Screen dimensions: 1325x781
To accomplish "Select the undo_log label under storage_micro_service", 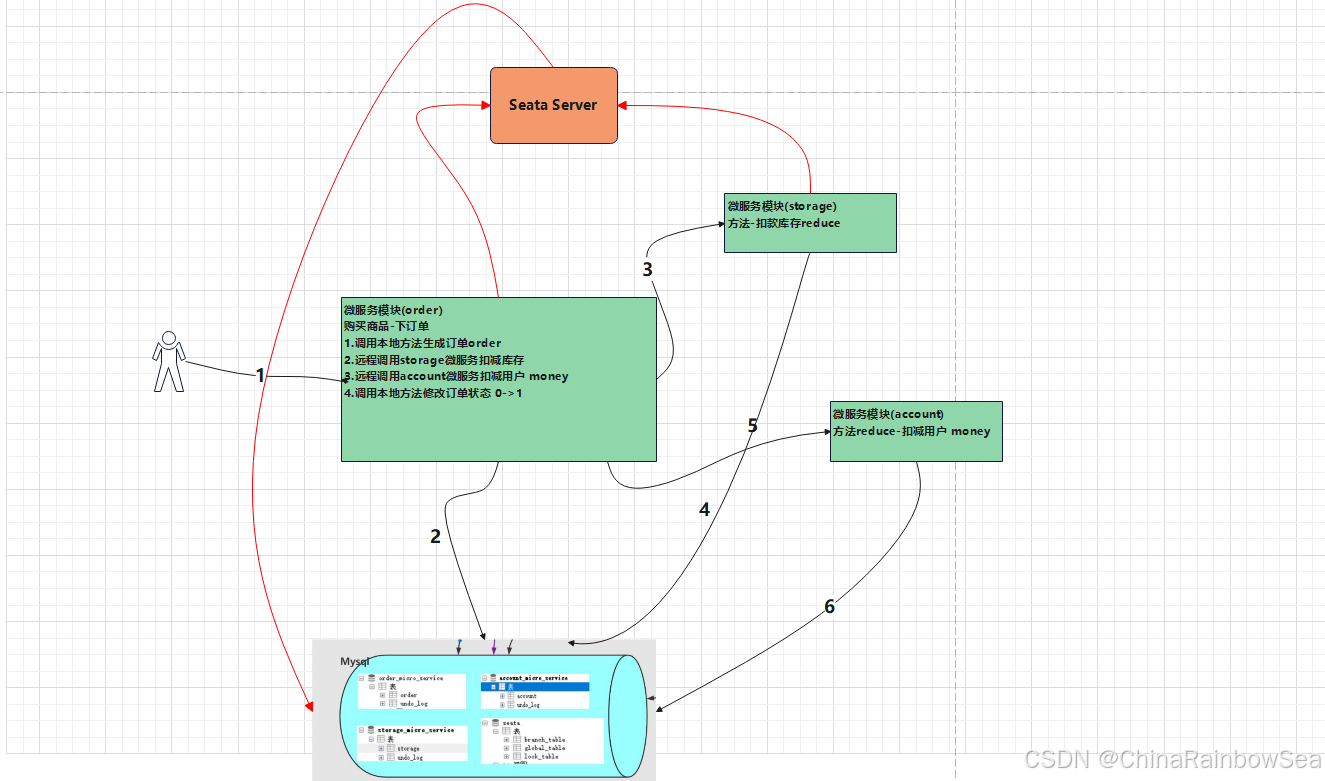I will pyautogui.click(x=410, y=758).
